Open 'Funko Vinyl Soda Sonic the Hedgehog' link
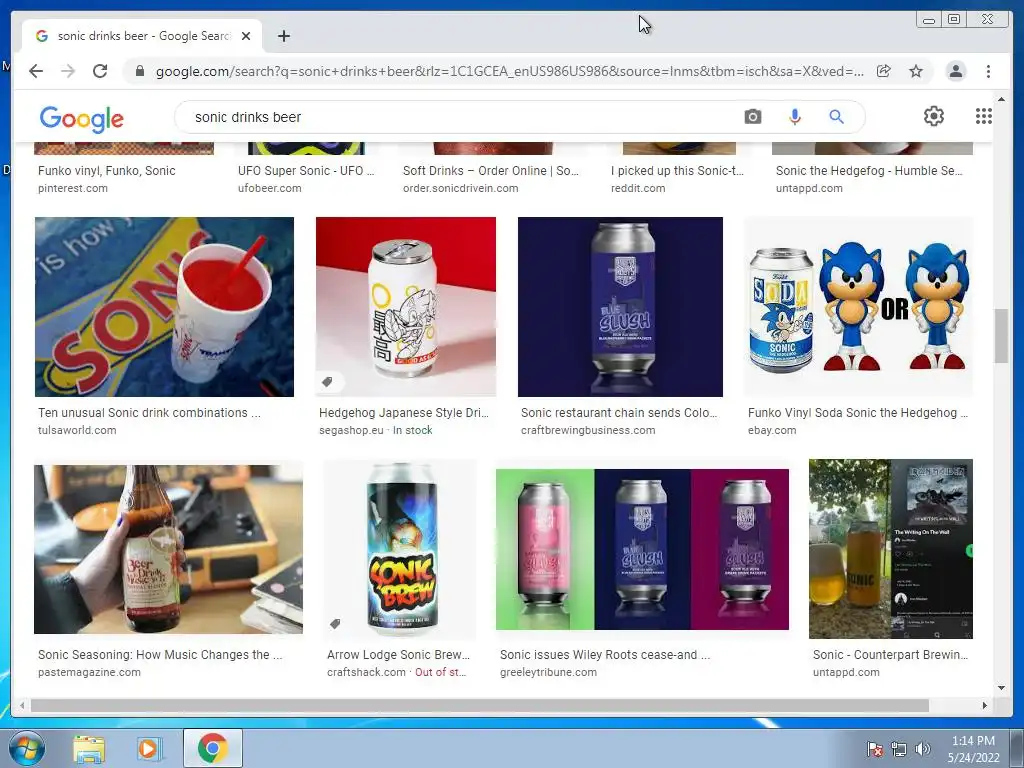1024x768 pixels. [x=857, y=413]
